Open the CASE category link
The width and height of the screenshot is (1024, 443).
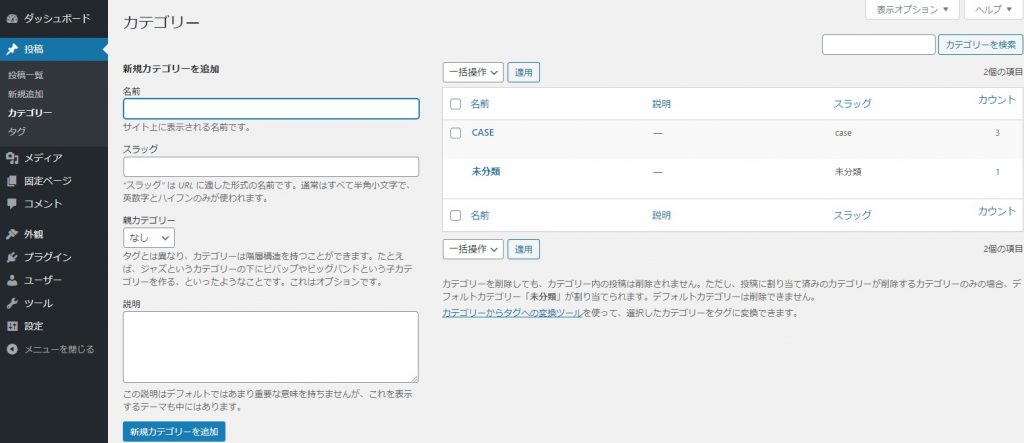[483, 133]
